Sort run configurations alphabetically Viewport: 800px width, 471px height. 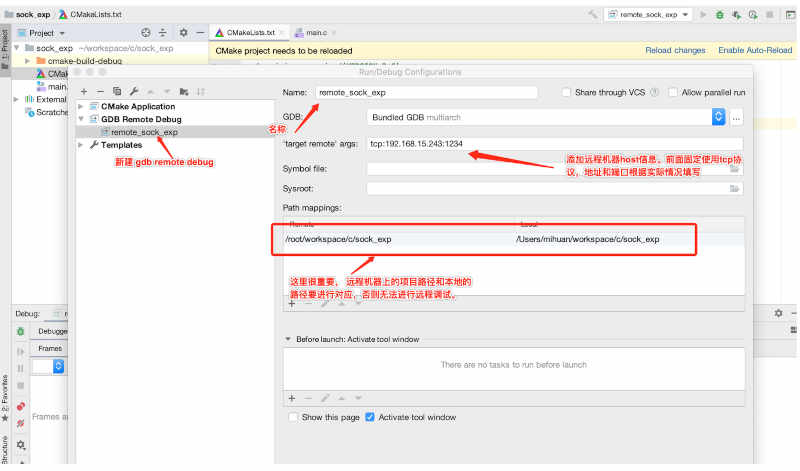201,92
